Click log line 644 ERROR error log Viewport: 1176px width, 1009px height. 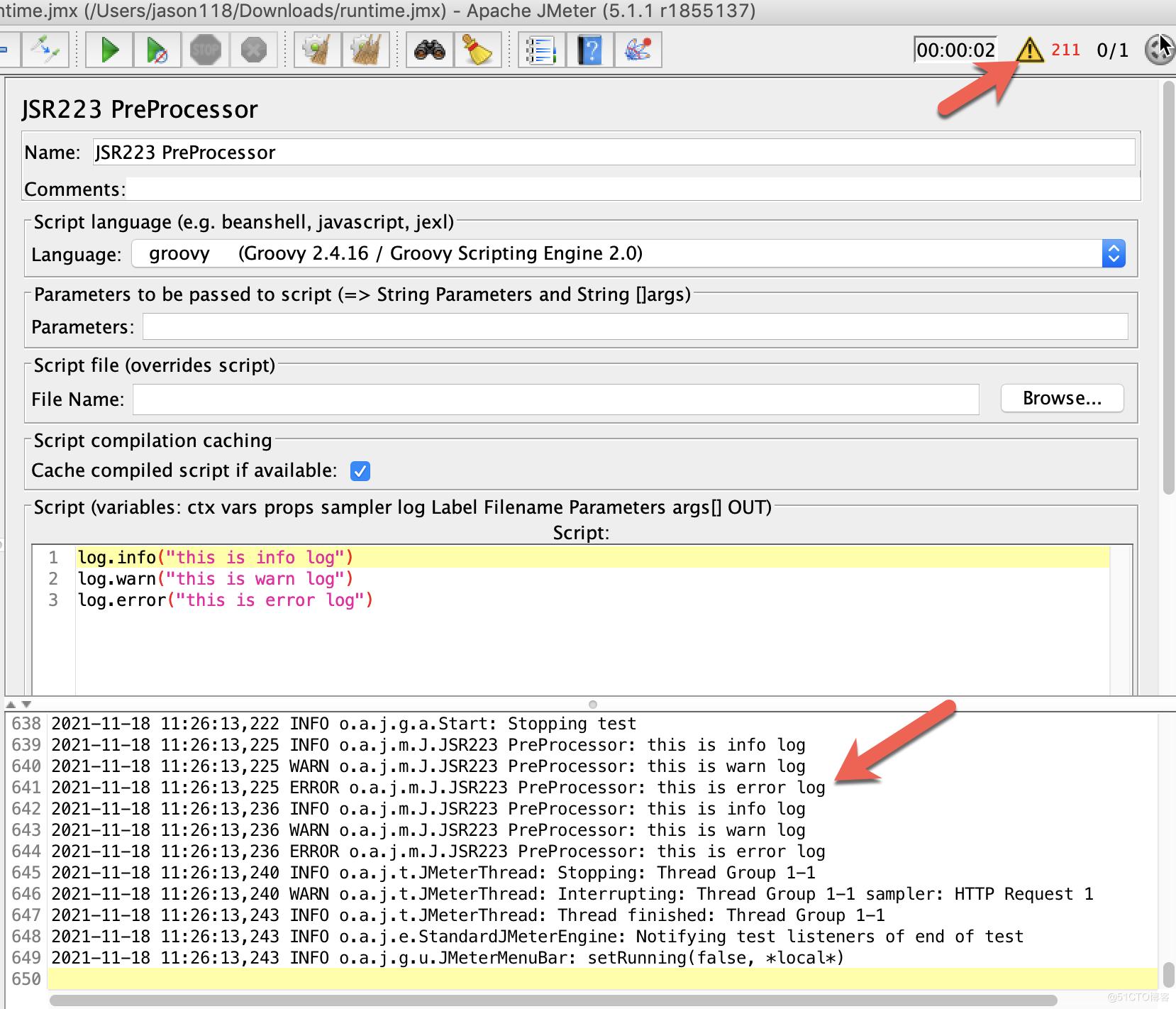438,851
